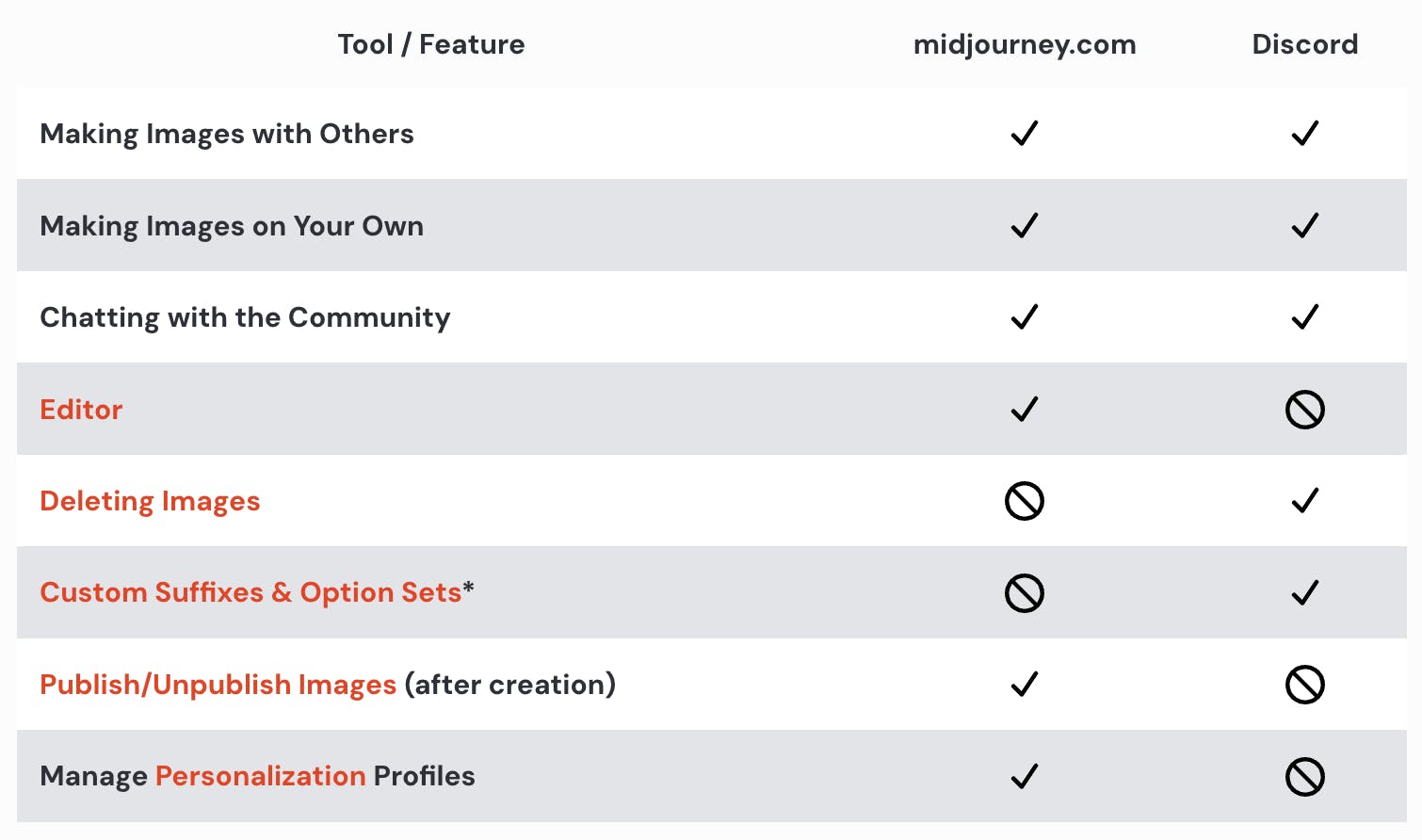Open the Deleting Images link

[x=150, y=501]
